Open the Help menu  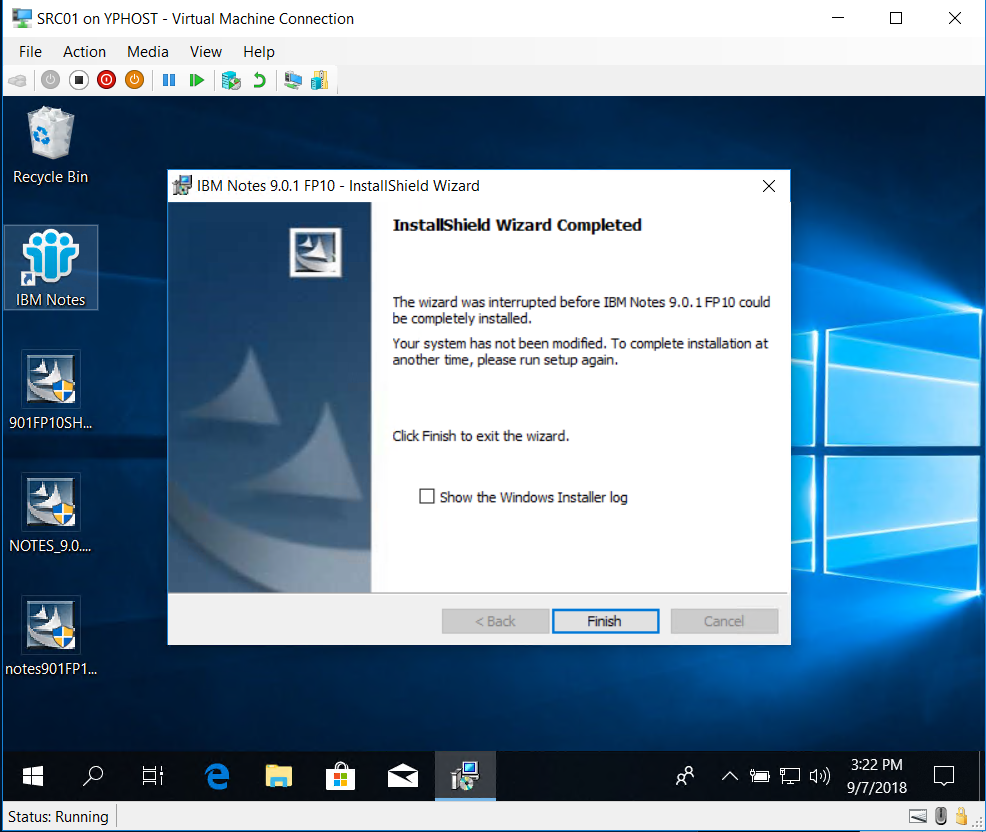coord(258,52)
